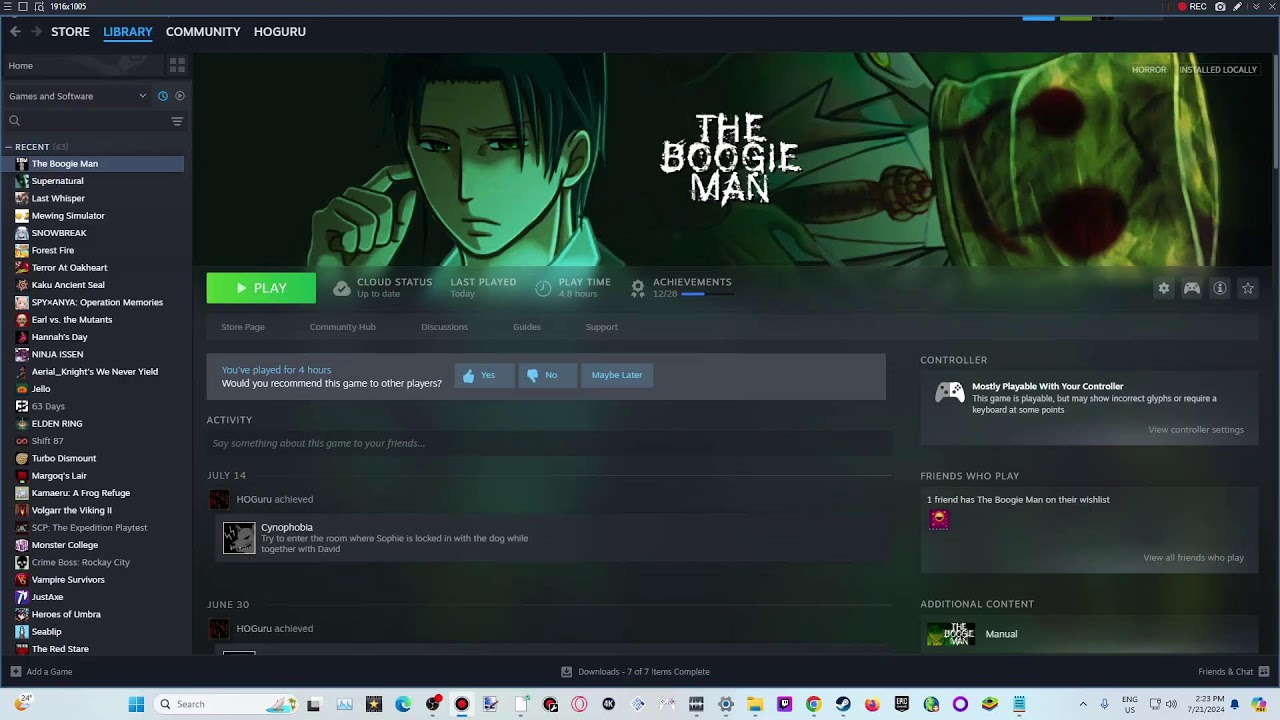Open Twitch from the taskbar
Image resolution: width=1280 pixels, height=720 pixels.
(785, 704)
